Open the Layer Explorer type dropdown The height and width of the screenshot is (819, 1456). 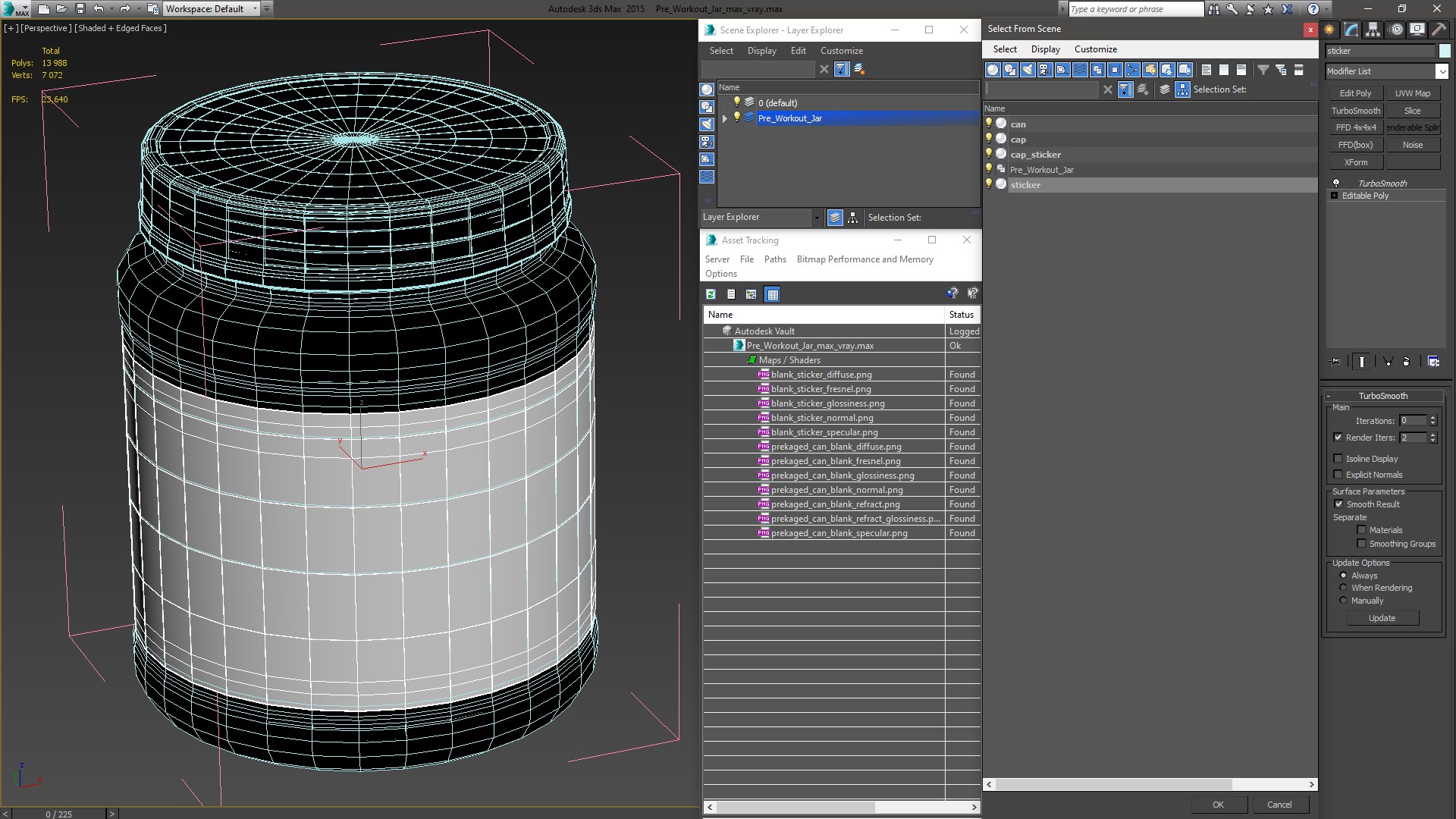[x=817, y=218]
